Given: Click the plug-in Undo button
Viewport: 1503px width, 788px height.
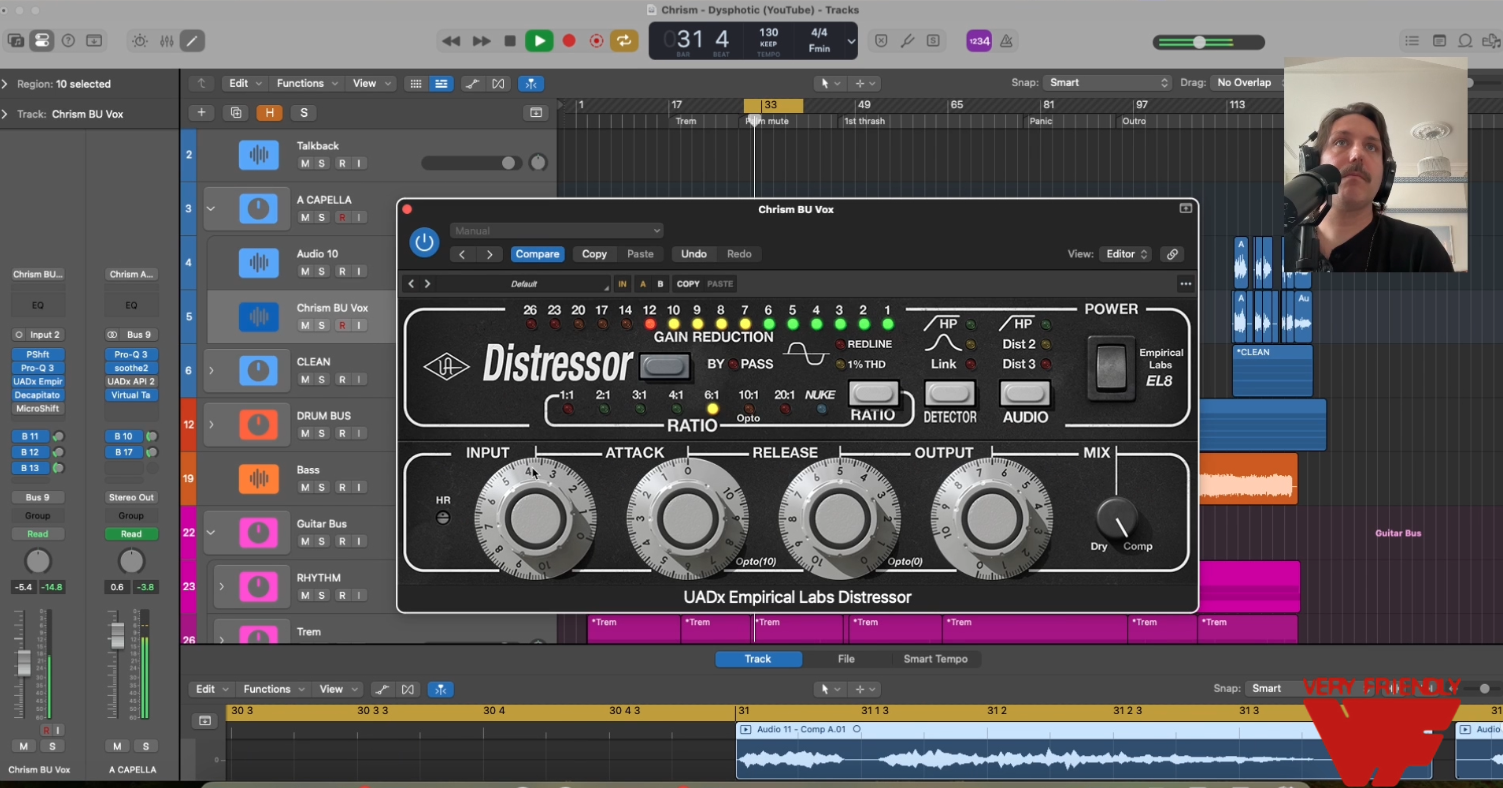Looking at the screenshot, I should pos(694,254).
